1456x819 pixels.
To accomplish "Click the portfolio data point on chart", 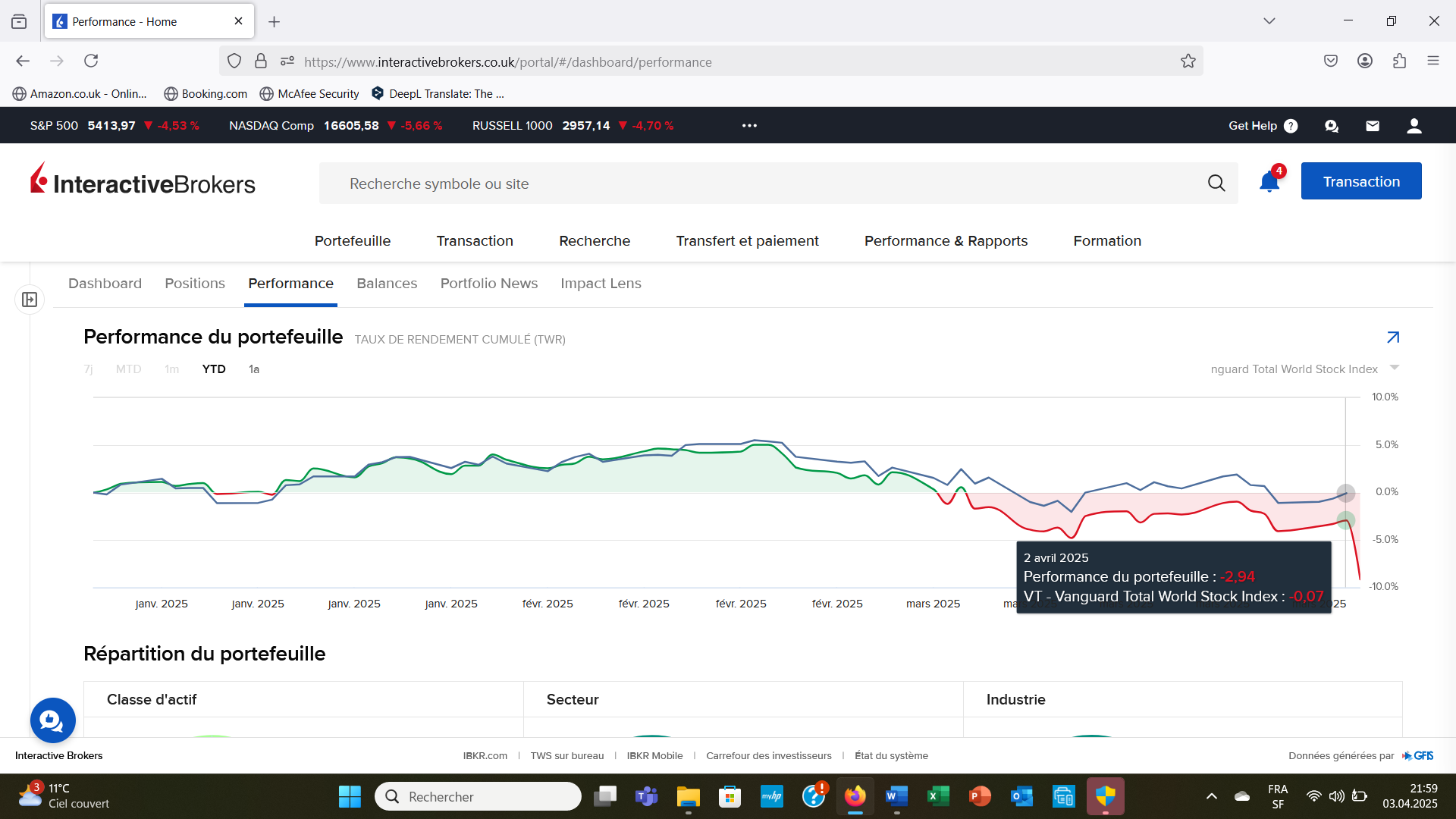I will coord(1345,520).
